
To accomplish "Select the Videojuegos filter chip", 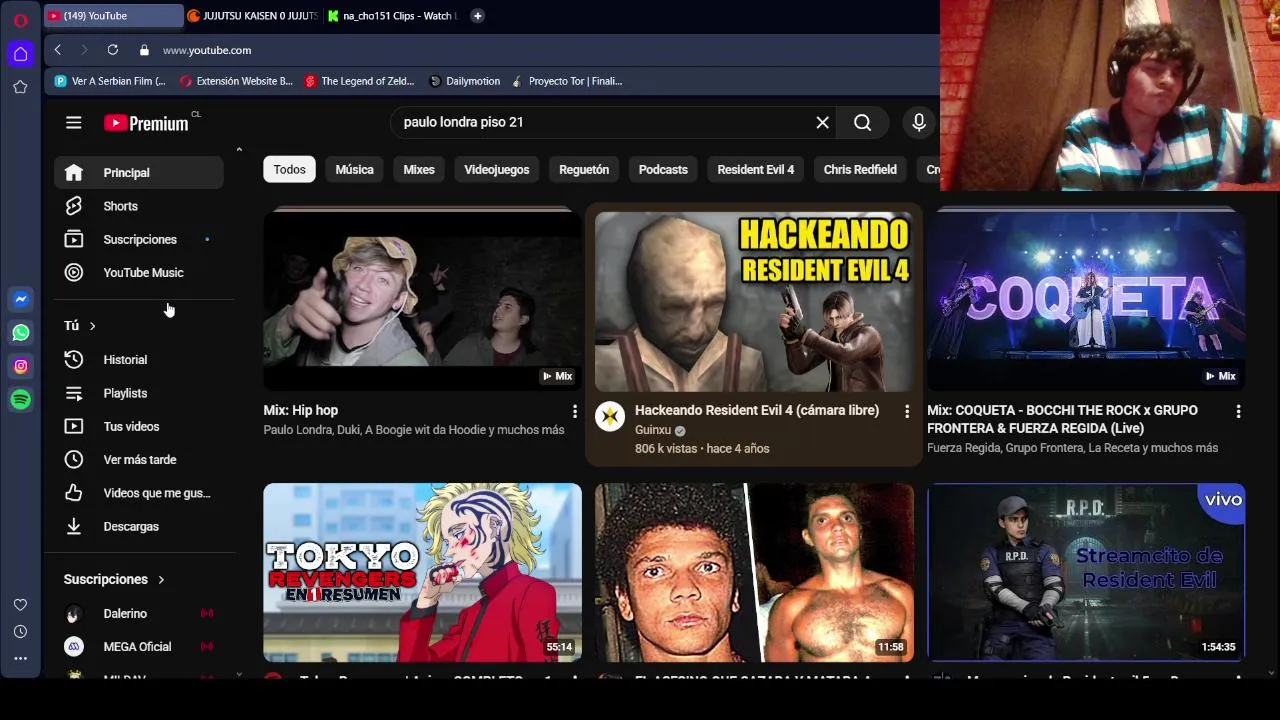I will (x=496, y=169).
